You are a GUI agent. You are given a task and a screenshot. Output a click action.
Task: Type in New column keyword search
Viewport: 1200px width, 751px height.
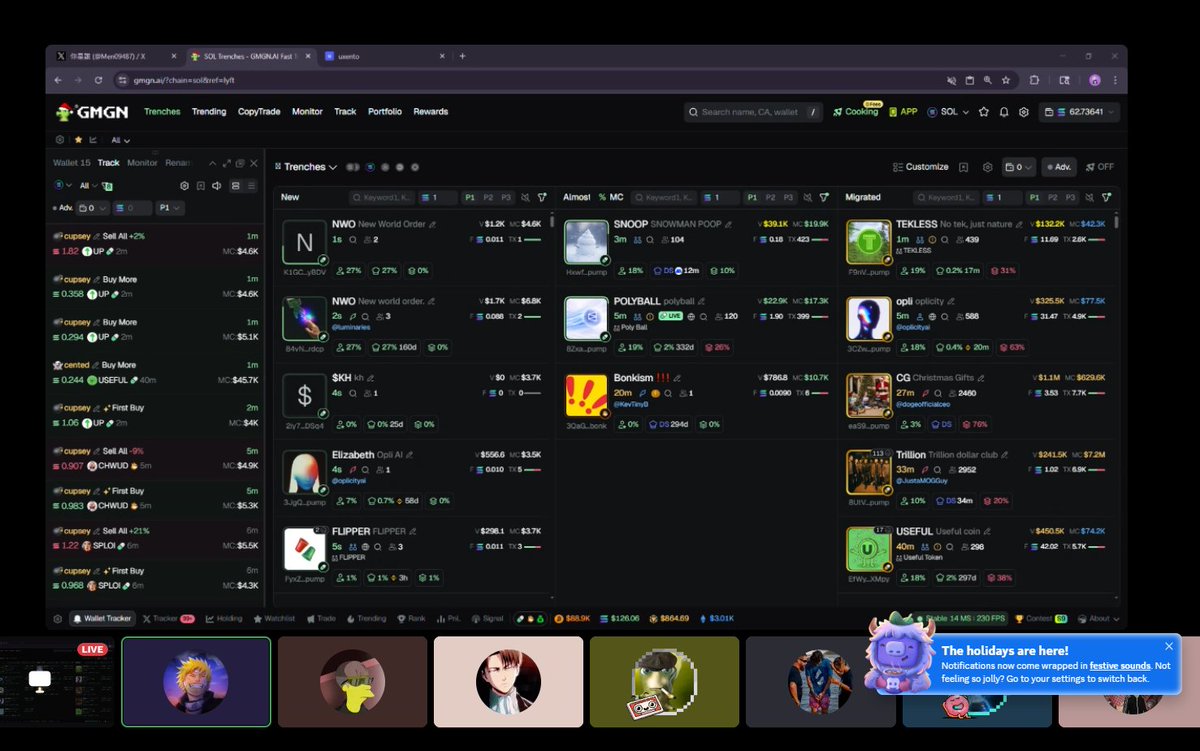pyautogui.click(x=382, y=198)
